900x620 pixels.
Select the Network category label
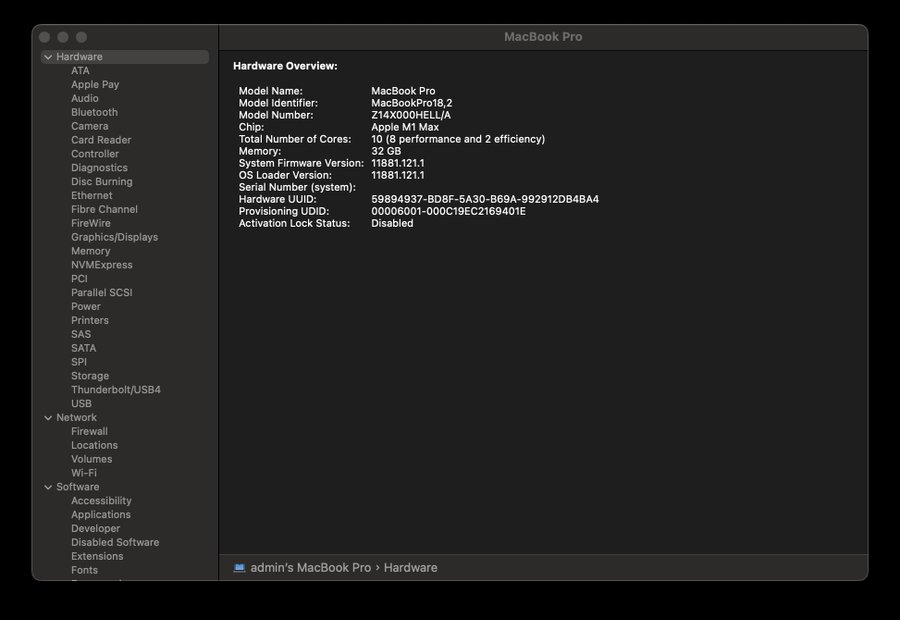point(76,418)
